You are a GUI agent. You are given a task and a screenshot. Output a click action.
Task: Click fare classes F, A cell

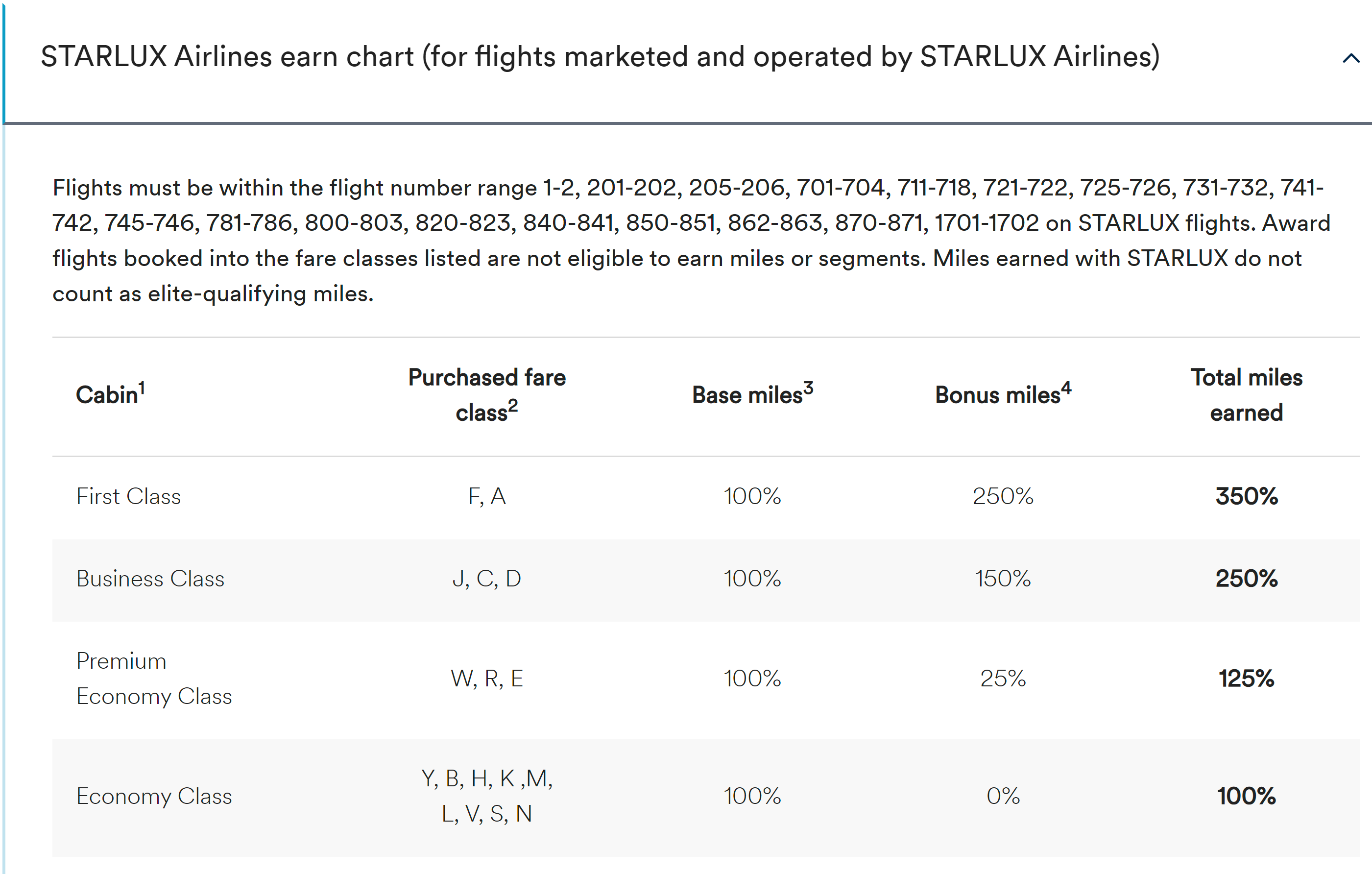click(486, 496)
